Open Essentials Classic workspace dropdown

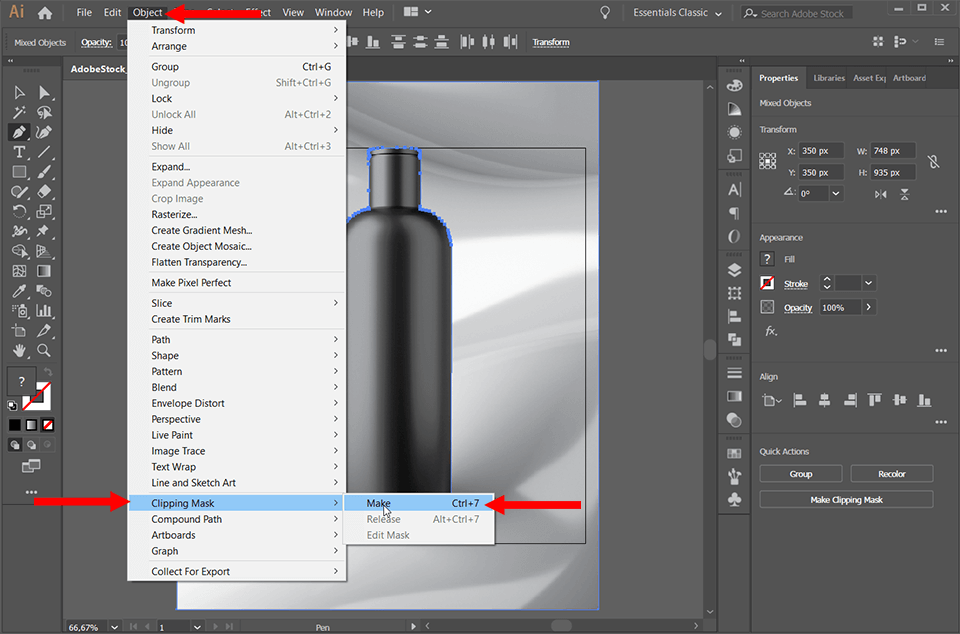[677, 12]
